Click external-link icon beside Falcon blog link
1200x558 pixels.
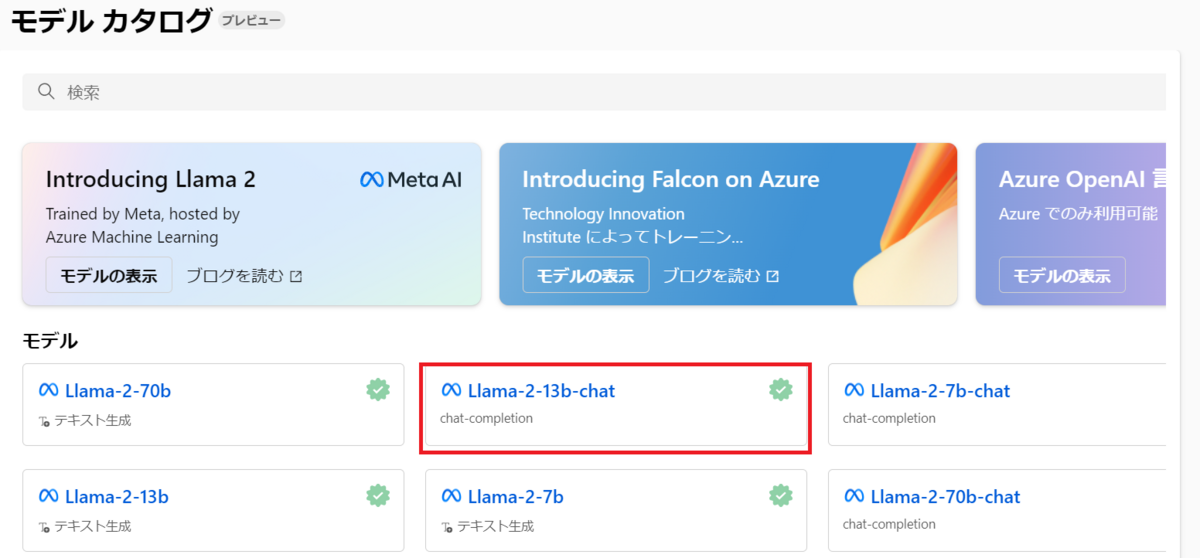772,276
